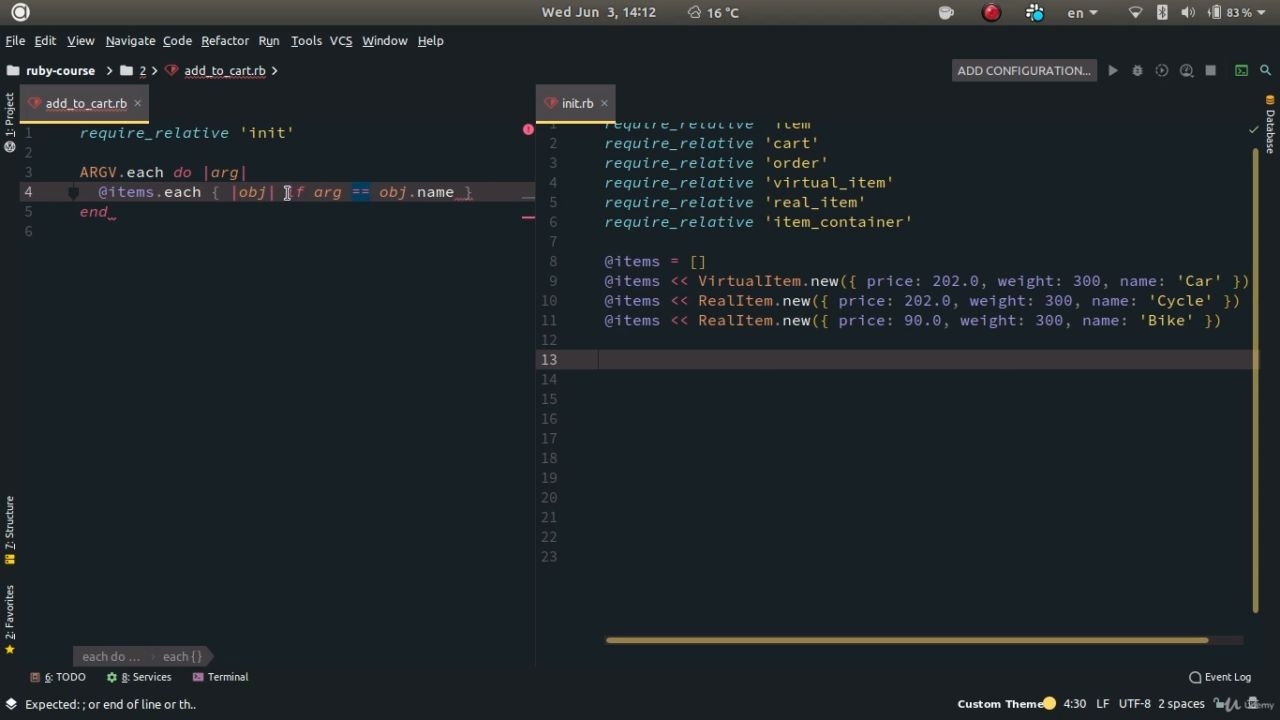This screenshot has height=720, width=1280.
Task: Open the TODO tool window
Action: [58, 677]
